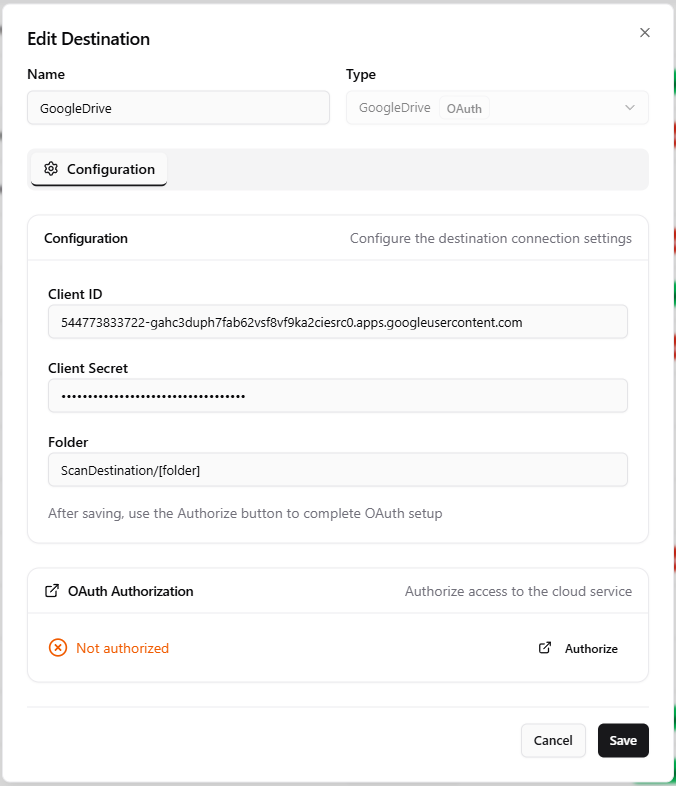Click into the Client Secret field

[338, 396]
